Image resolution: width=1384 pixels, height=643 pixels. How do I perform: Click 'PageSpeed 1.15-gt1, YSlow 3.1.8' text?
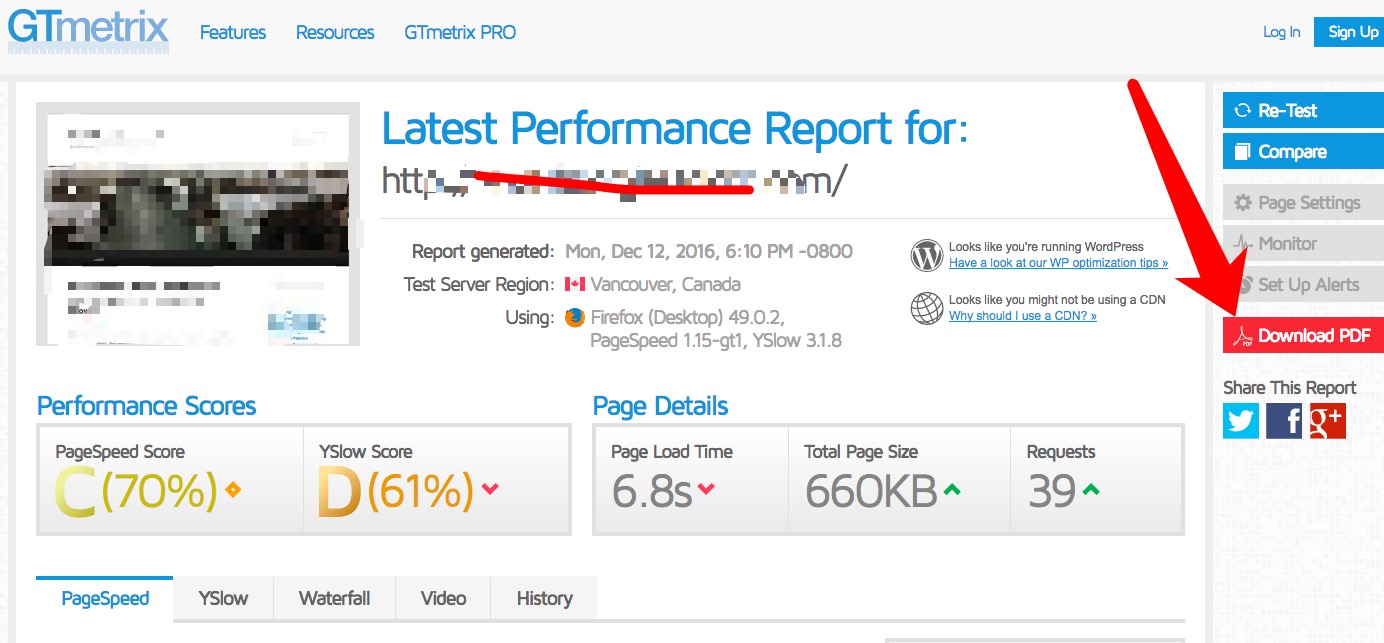tap(716, 341)
